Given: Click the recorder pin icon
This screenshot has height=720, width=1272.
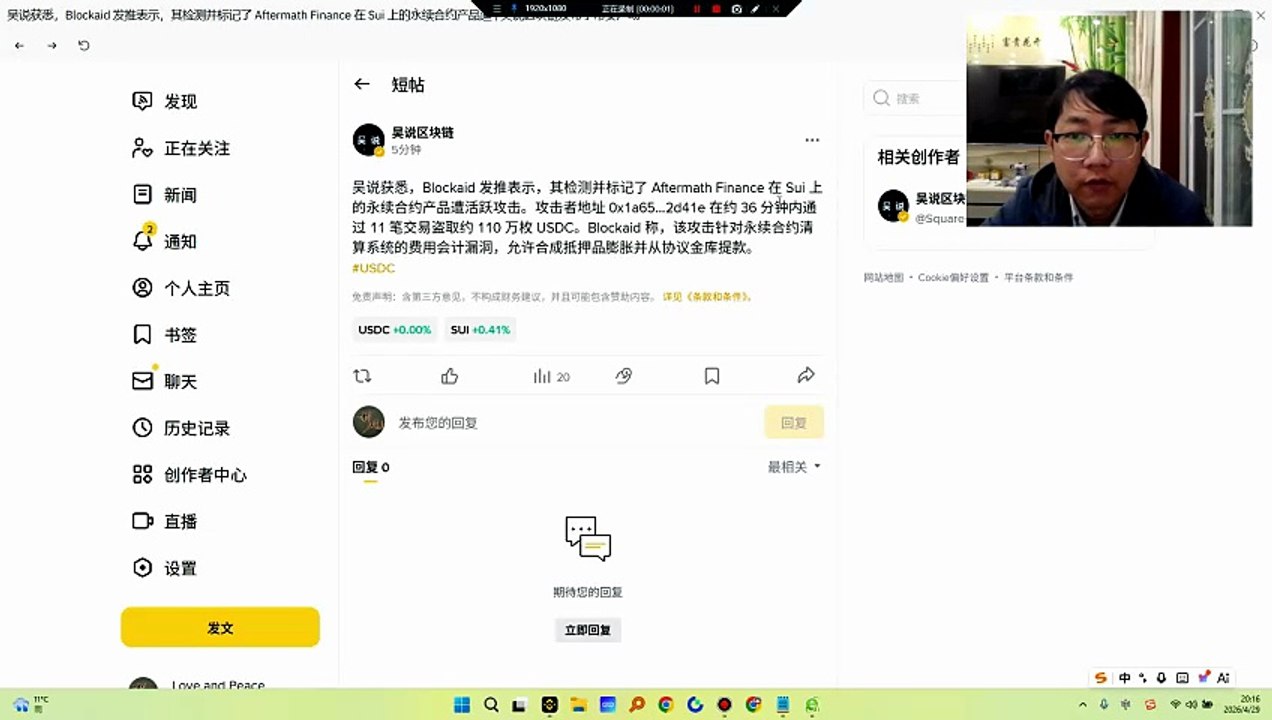Looking at the screenshot, I should (514, 8).
